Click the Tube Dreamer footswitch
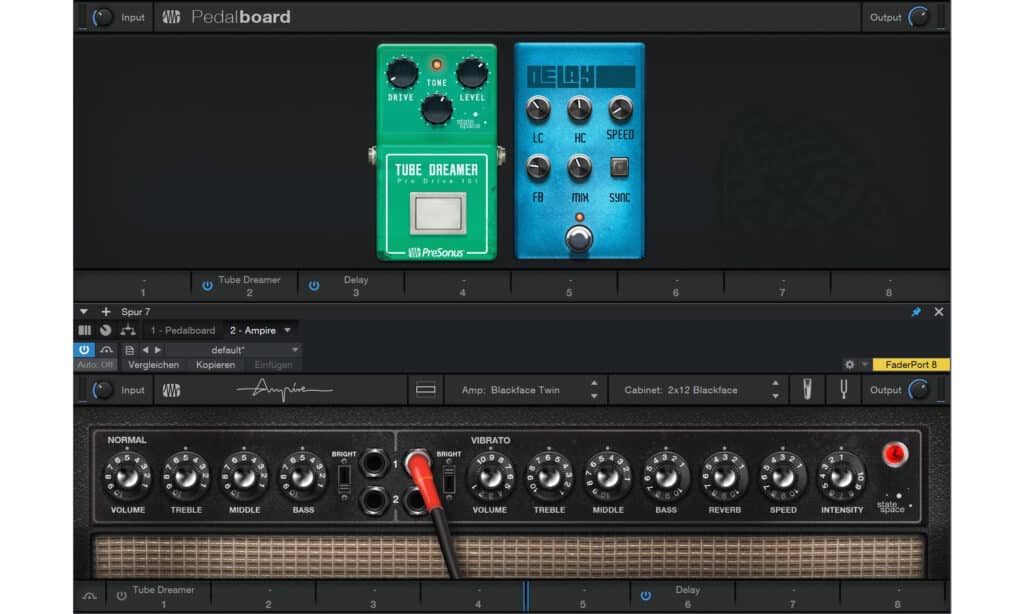1024x614 pixels. tap(438, 213)
